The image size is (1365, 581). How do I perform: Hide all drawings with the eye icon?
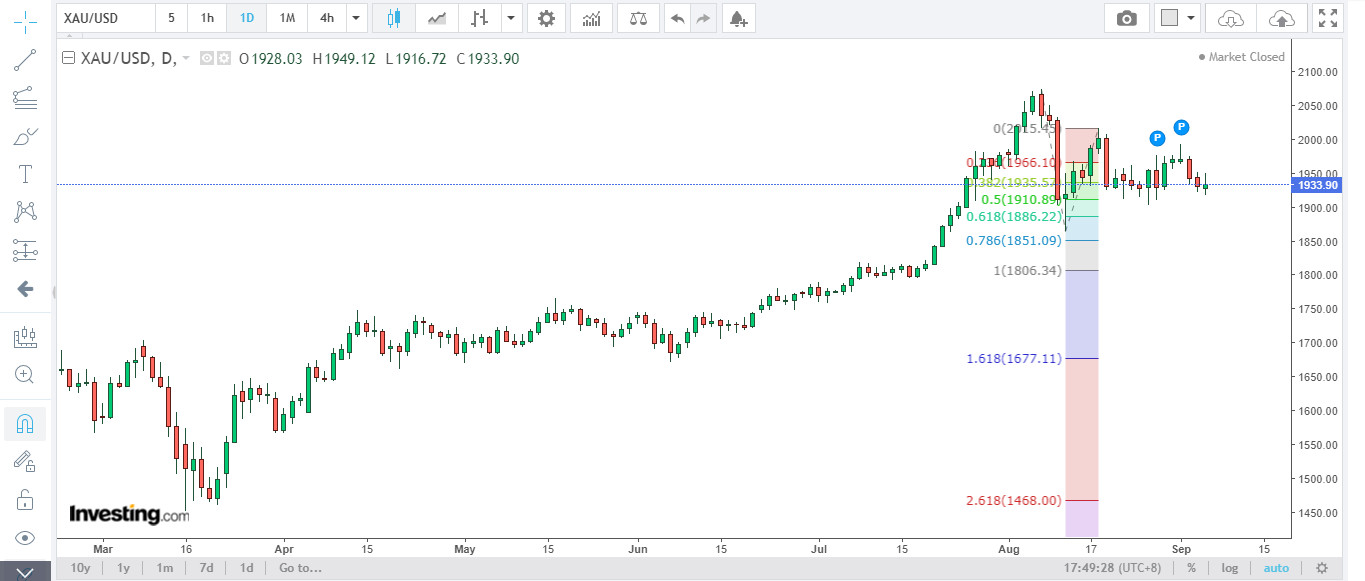tap(26, 538)
